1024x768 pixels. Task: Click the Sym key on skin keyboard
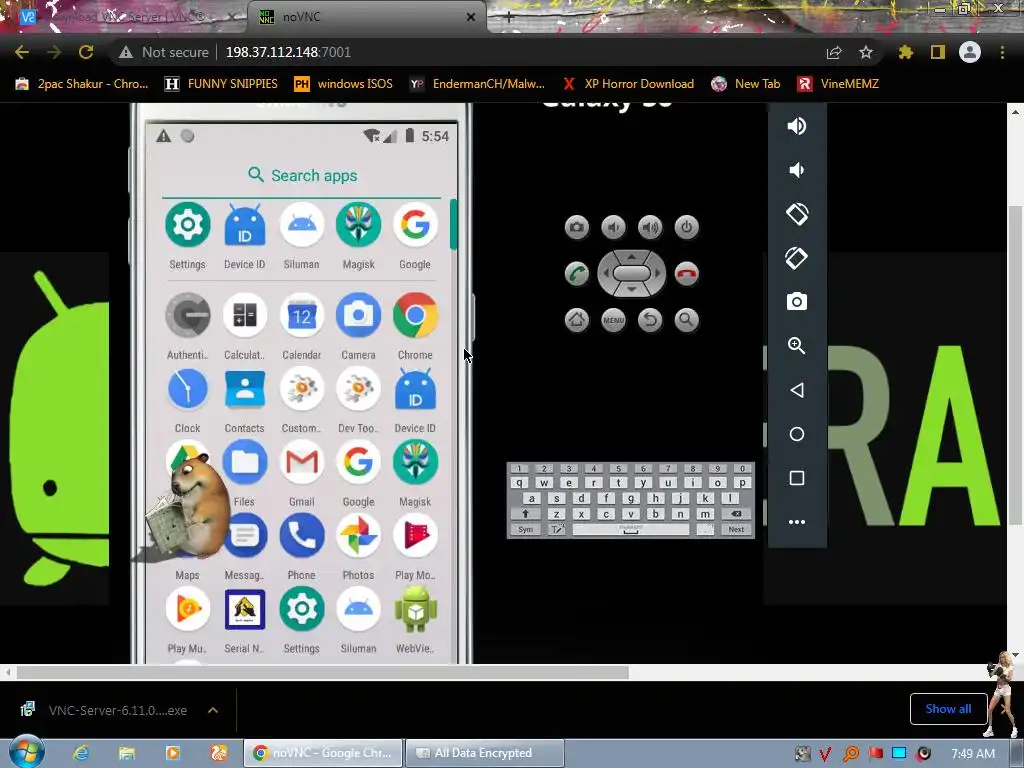pos(526,530)
